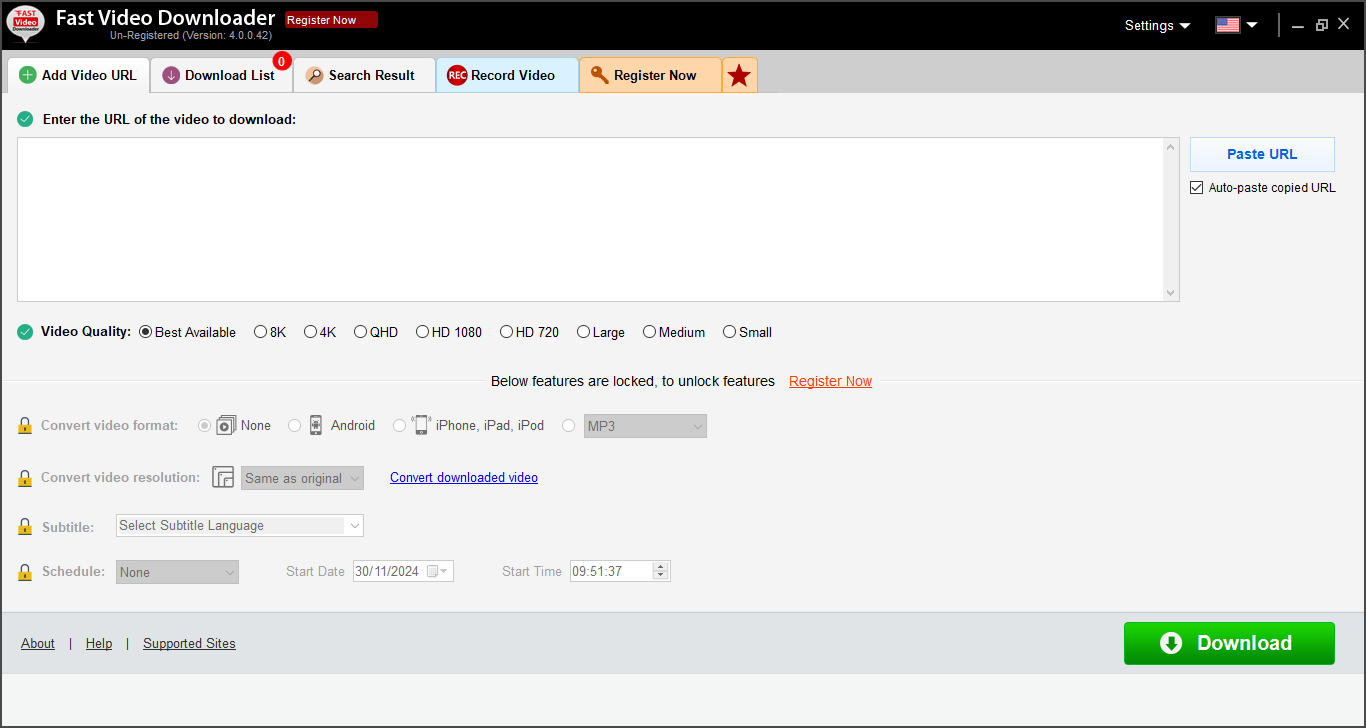Open the Settings dropdown menu
Viewport: 1366px width, 728px height.
1157,25
